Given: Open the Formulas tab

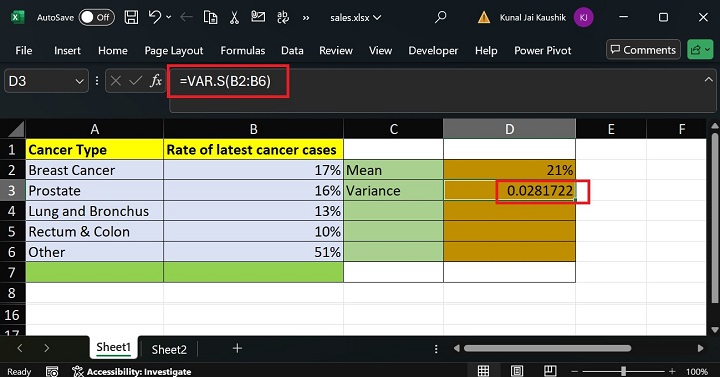Looking at the screenshot, I should click(x=242, y=51).
